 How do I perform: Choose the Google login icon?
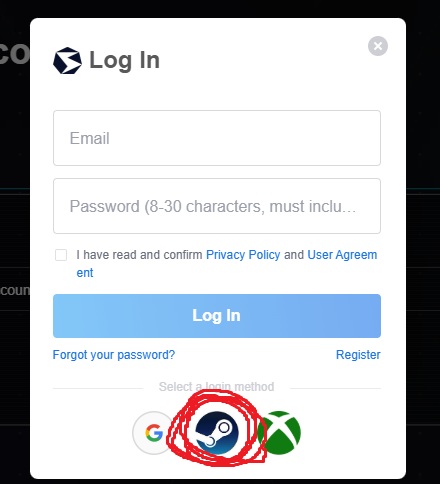coord(154,433)
